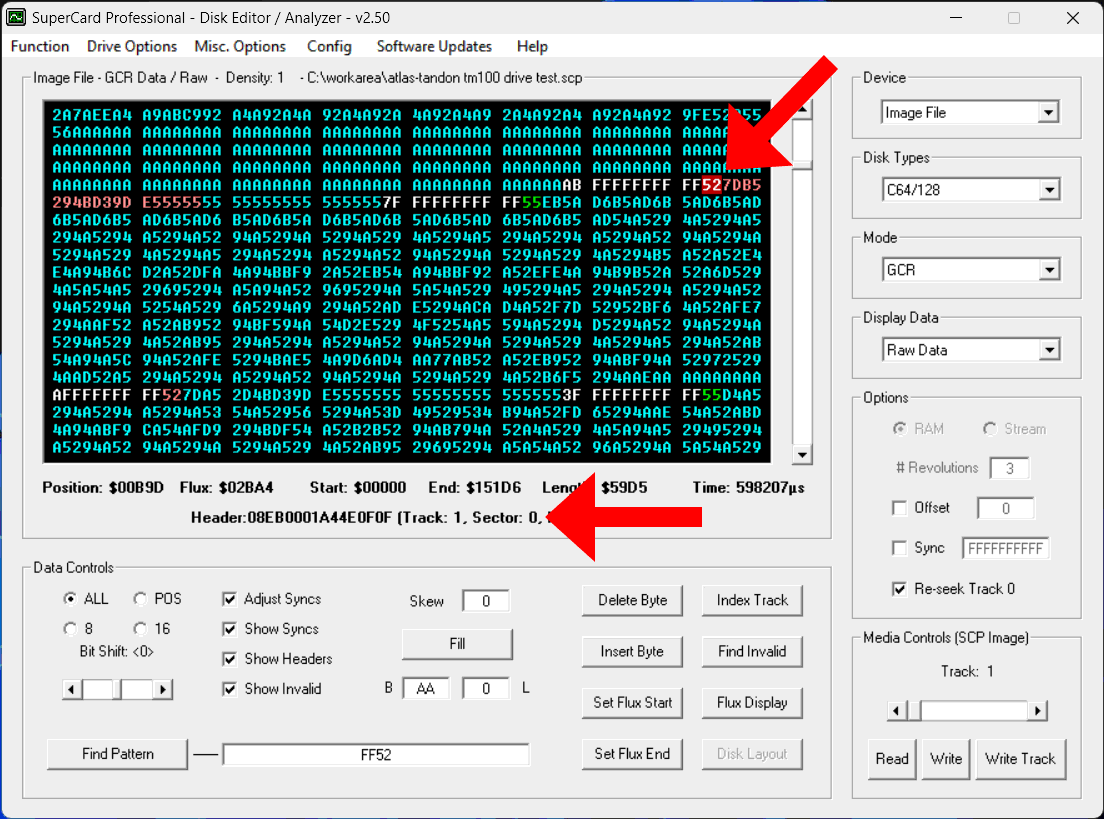
Task: Click the hex view scrollbar down arrow
Action: click(x=802, y=455)
